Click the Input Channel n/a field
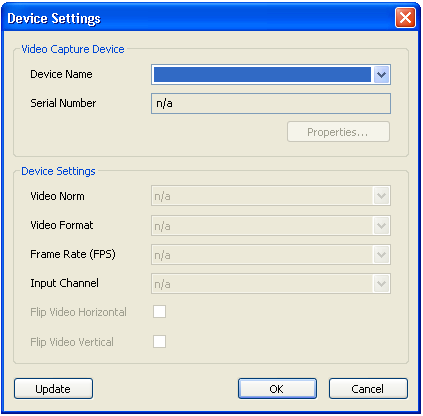 coord(271,284)
